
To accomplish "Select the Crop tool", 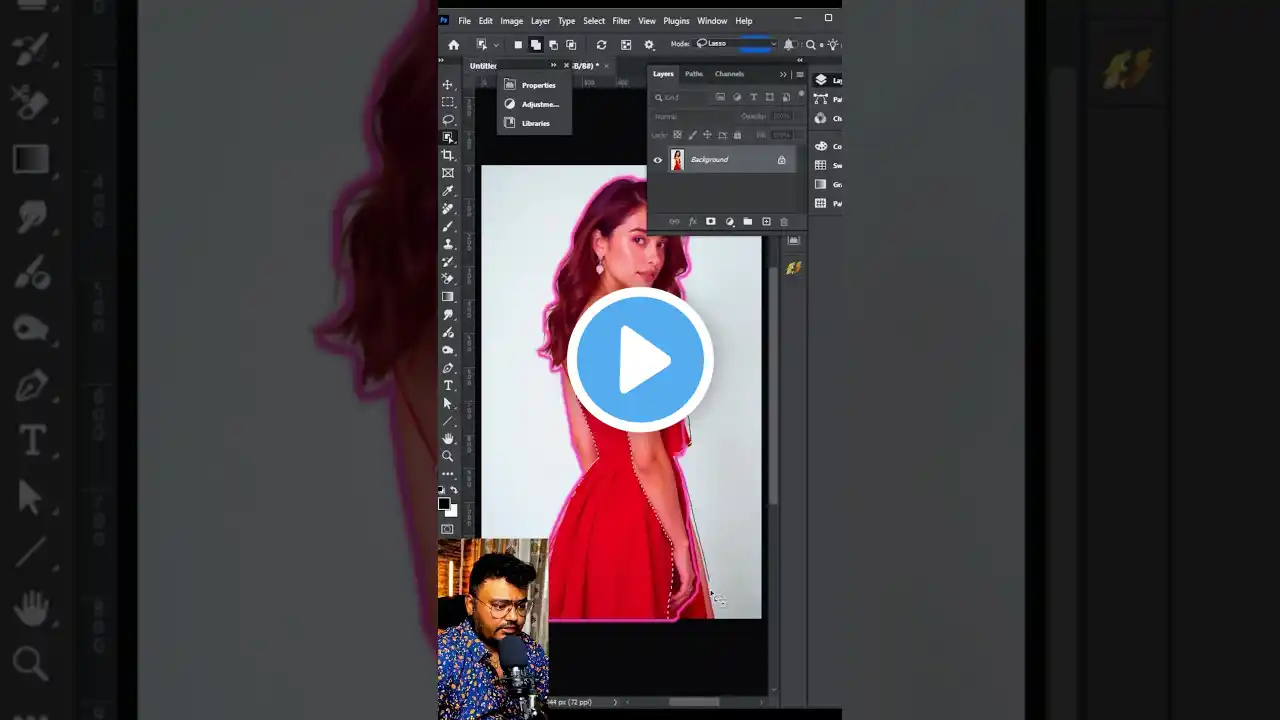I will (448, 155).
